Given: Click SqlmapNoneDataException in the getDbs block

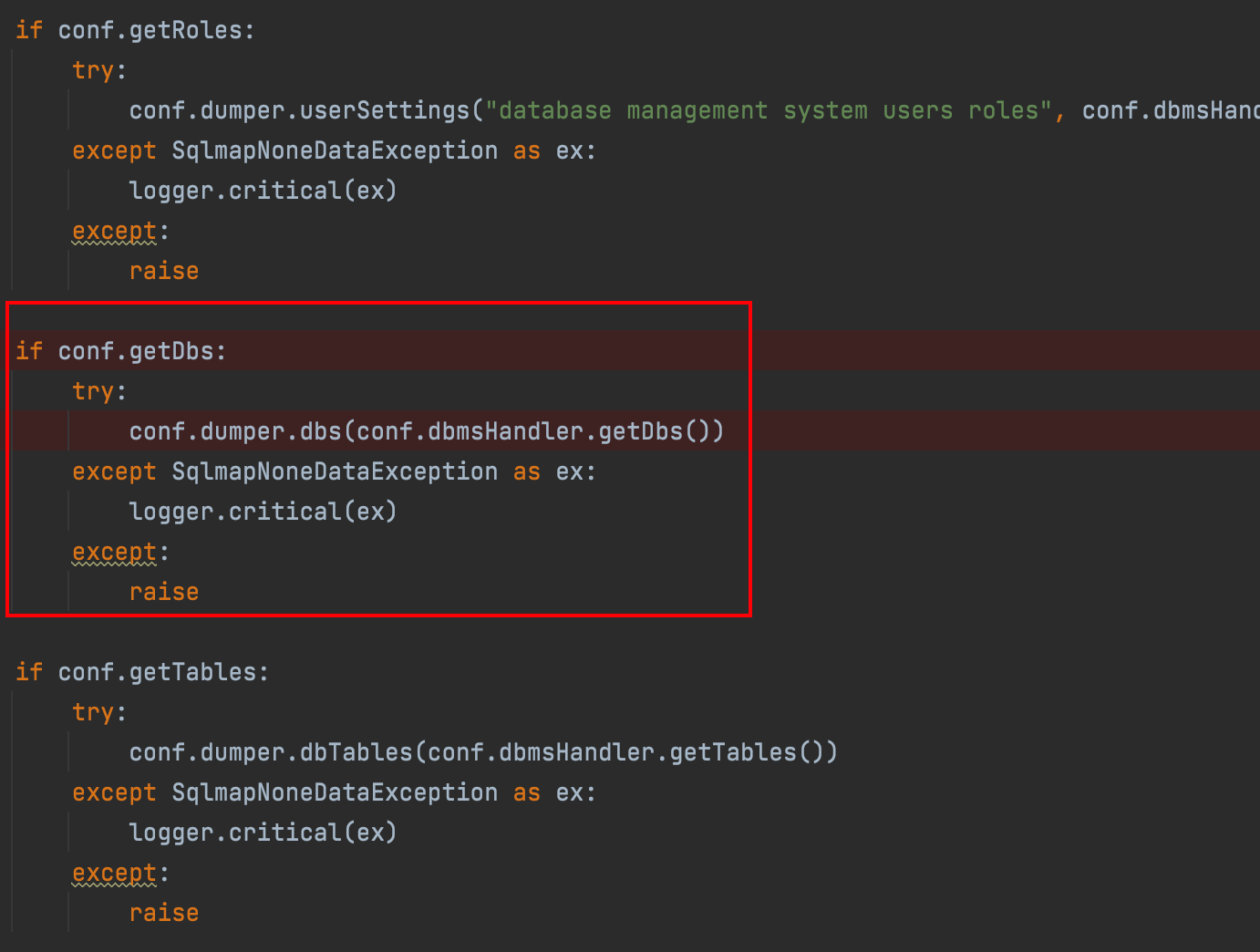Looking at the screenshot, I should click(335, 471).
